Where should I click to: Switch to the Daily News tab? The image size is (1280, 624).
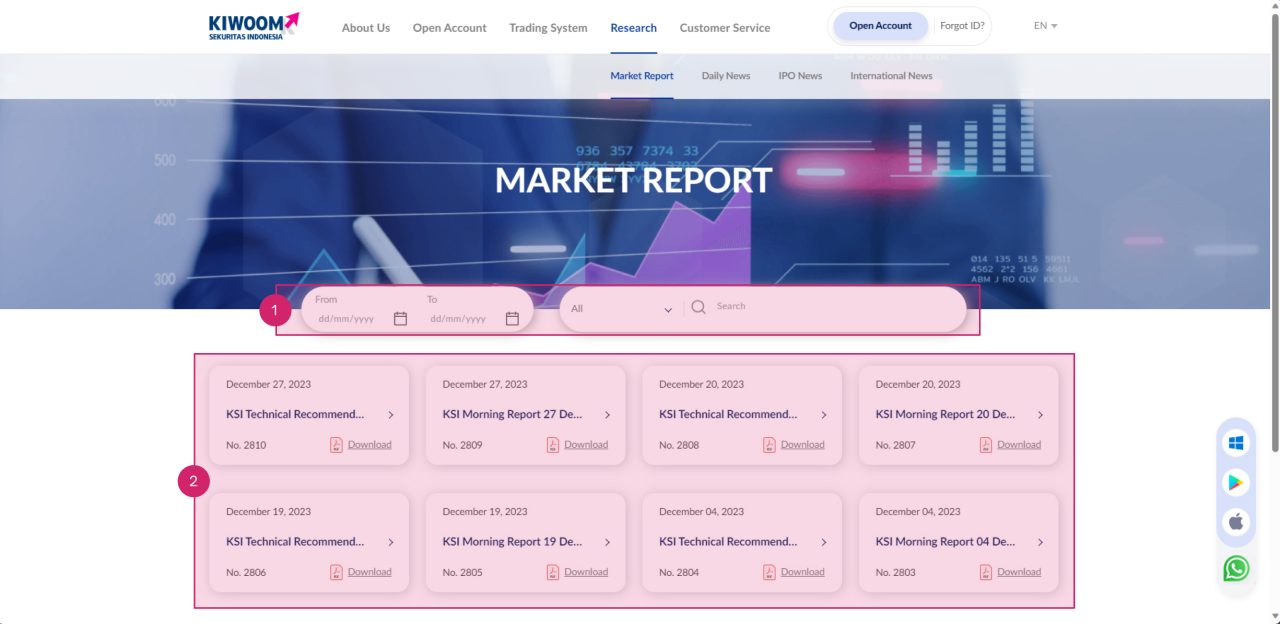point(725,76)
